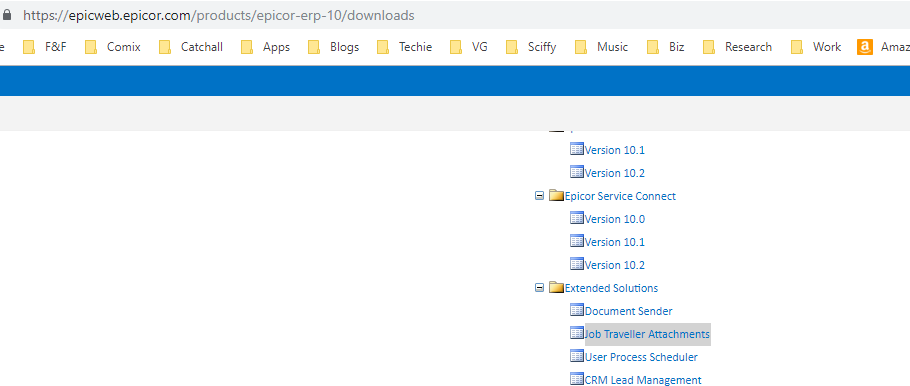Open the Apps bookmarks folder
This screenshot has height=386, width=910.
tap(265, 47)
